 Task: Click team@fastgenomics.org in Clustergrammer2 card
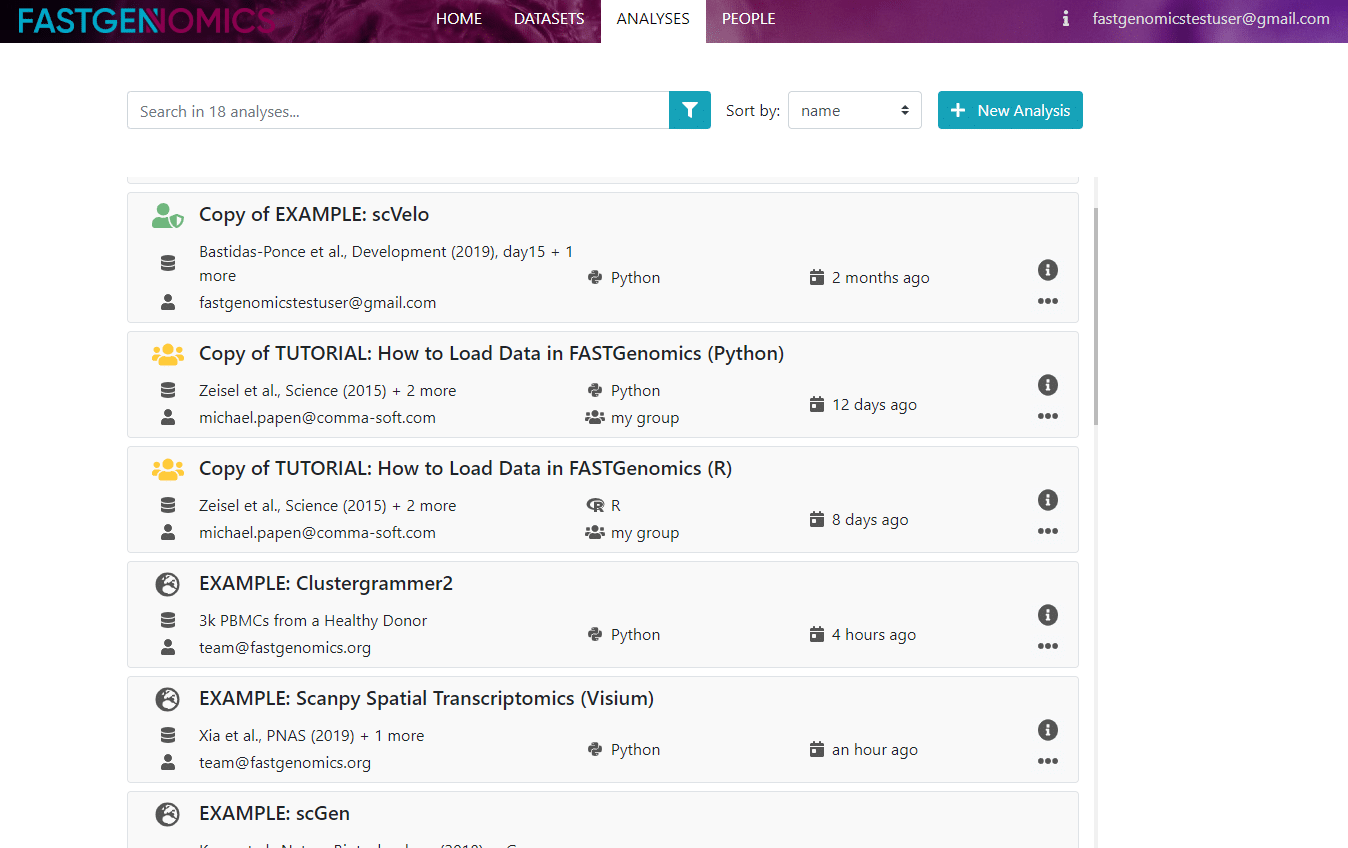click(285, 648)
